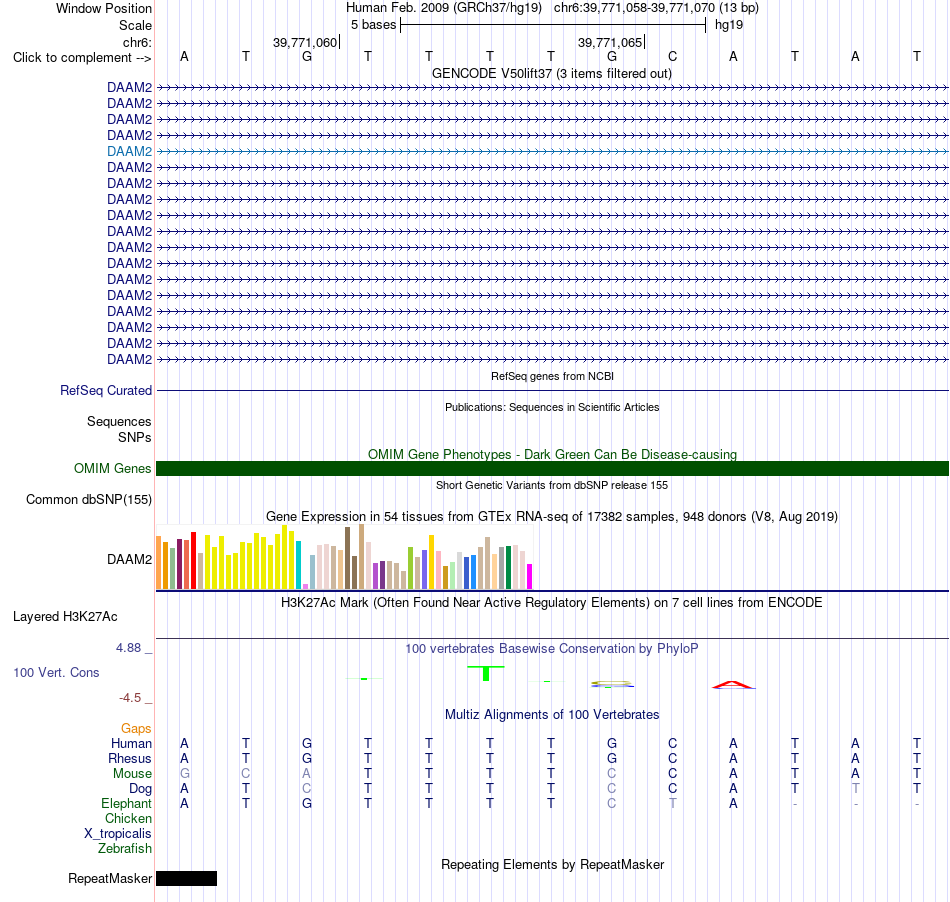
Task: Select the Mouse alignment row label
Action: [x=132, y=774]
